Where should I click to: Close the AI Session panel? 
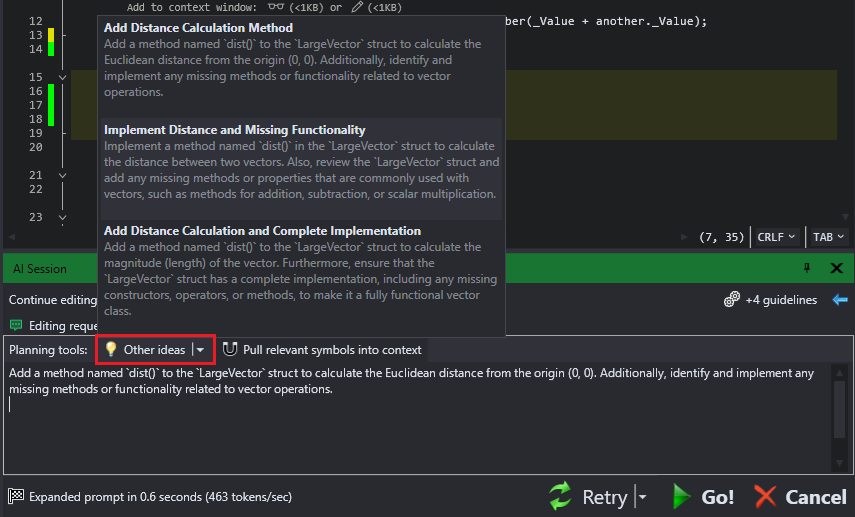coord(836,268)
